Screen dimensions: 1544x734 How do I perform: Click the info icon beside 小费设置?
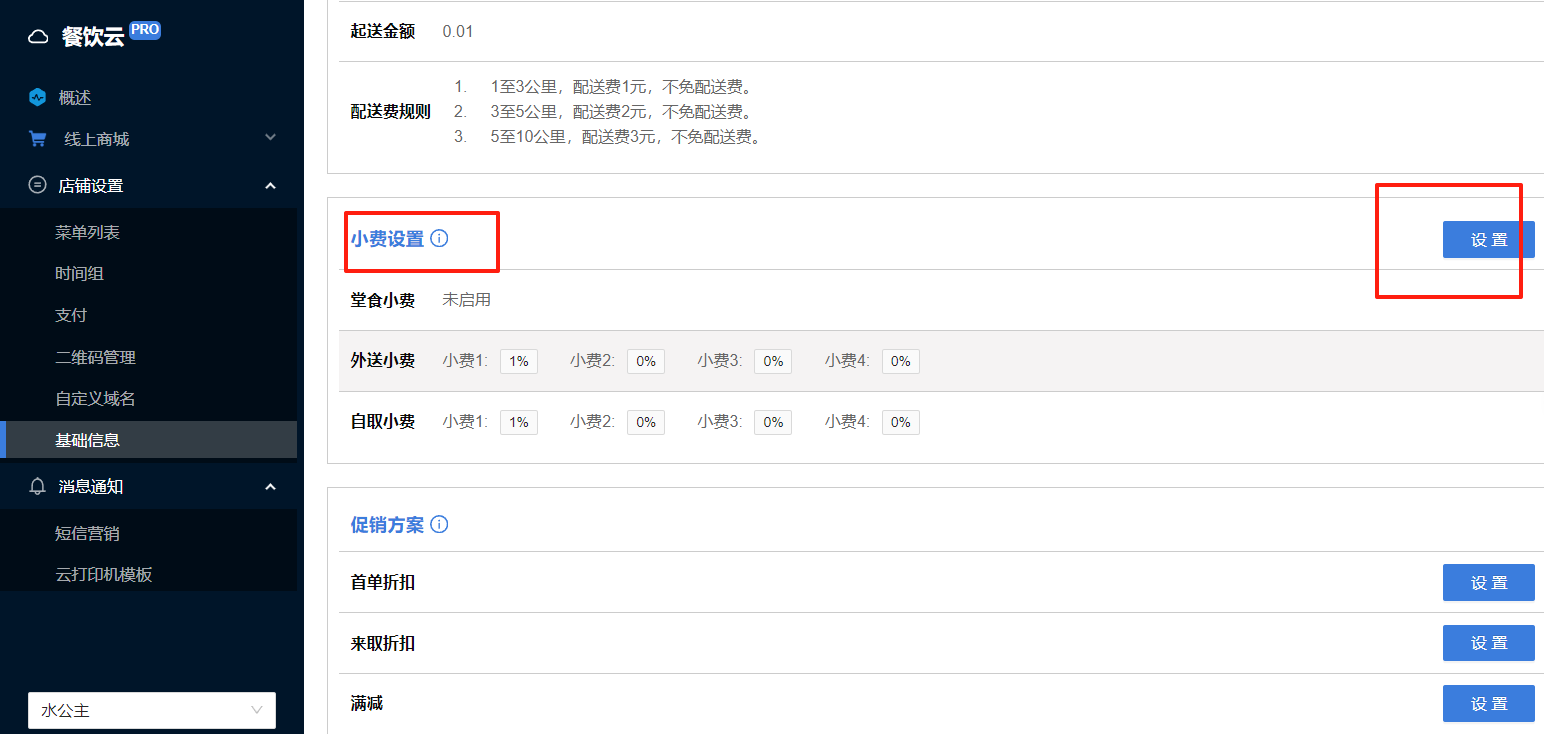(439, 239)
